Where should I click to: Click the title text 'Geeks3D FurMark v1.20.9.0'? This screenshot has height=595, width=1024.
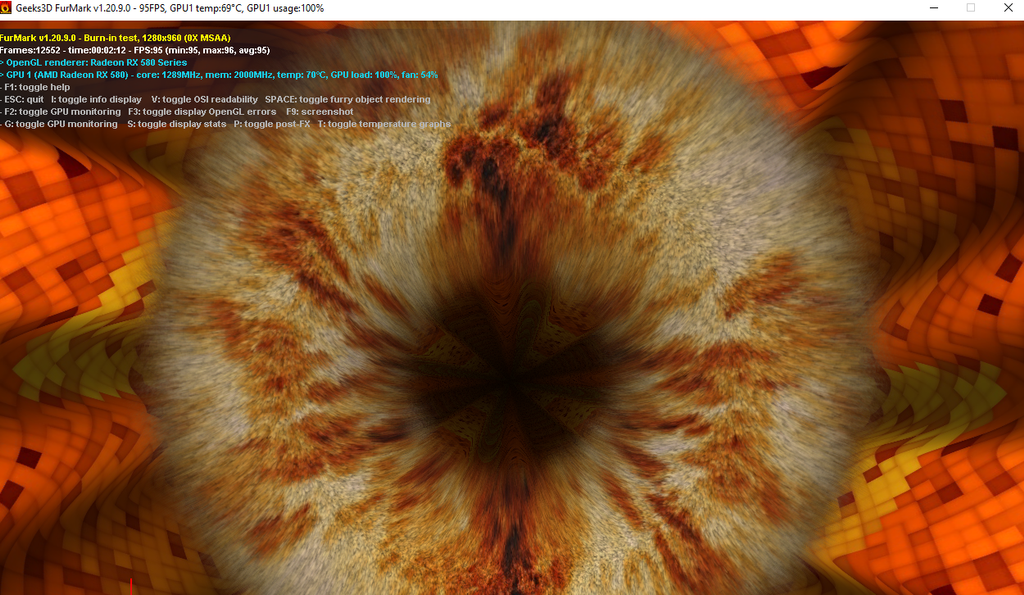pos(76,8)
